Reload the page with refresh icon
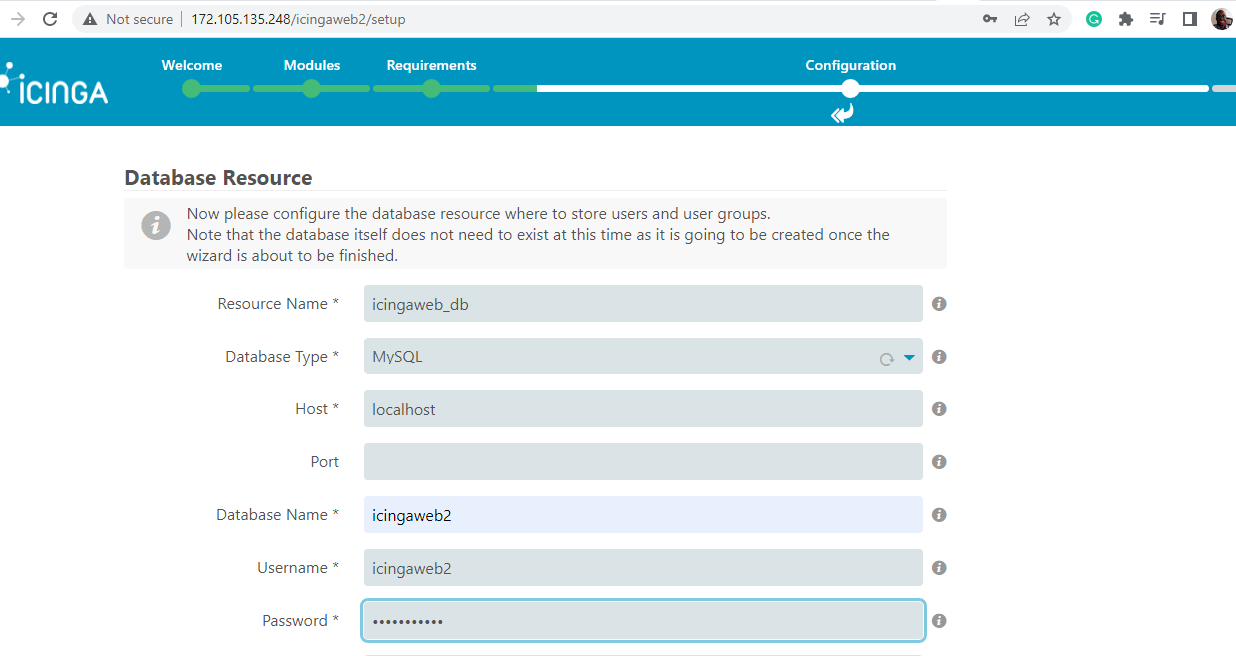The height and width of the screenshot is (656, 1236). [50, 19]
